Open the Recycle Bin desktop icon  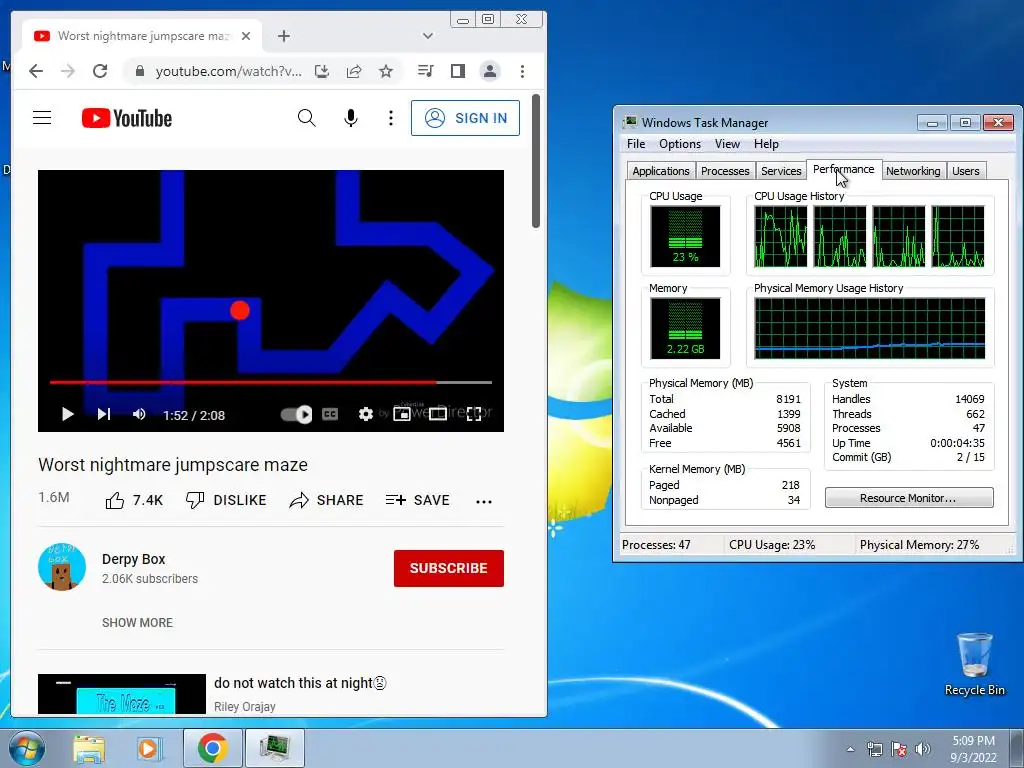pyautogui.click(x=974, y=664)
